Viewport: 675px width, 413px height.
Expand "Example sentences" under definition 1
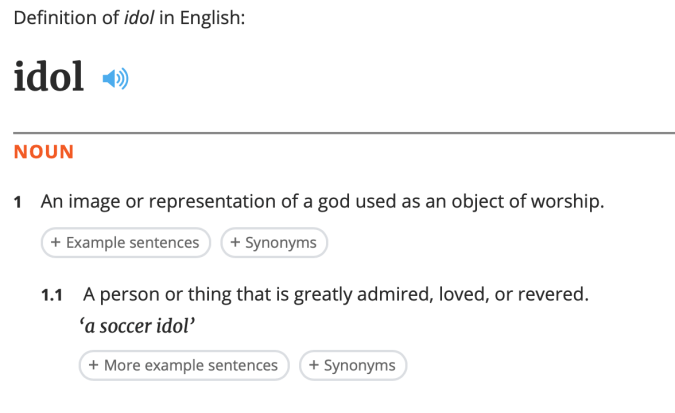(126, 242)
